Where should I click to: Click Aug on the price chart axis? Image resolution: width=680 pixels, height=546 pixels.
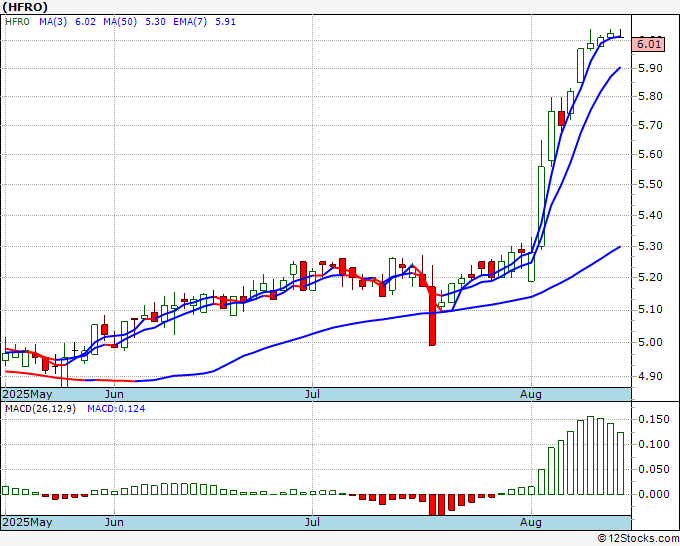tap(531, 394)
